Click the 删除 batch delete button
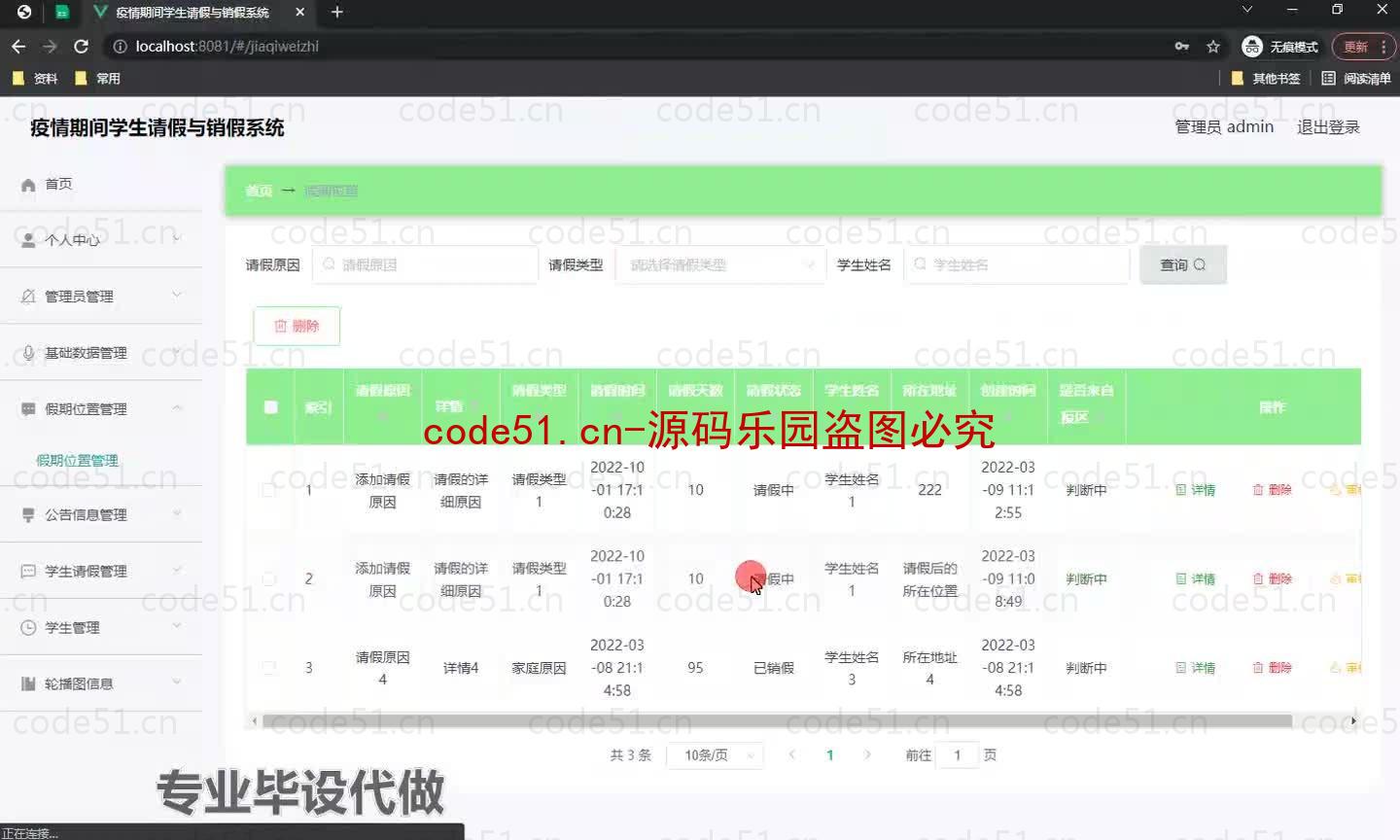This screenshot has height=840, width=1400. point(297,327)
